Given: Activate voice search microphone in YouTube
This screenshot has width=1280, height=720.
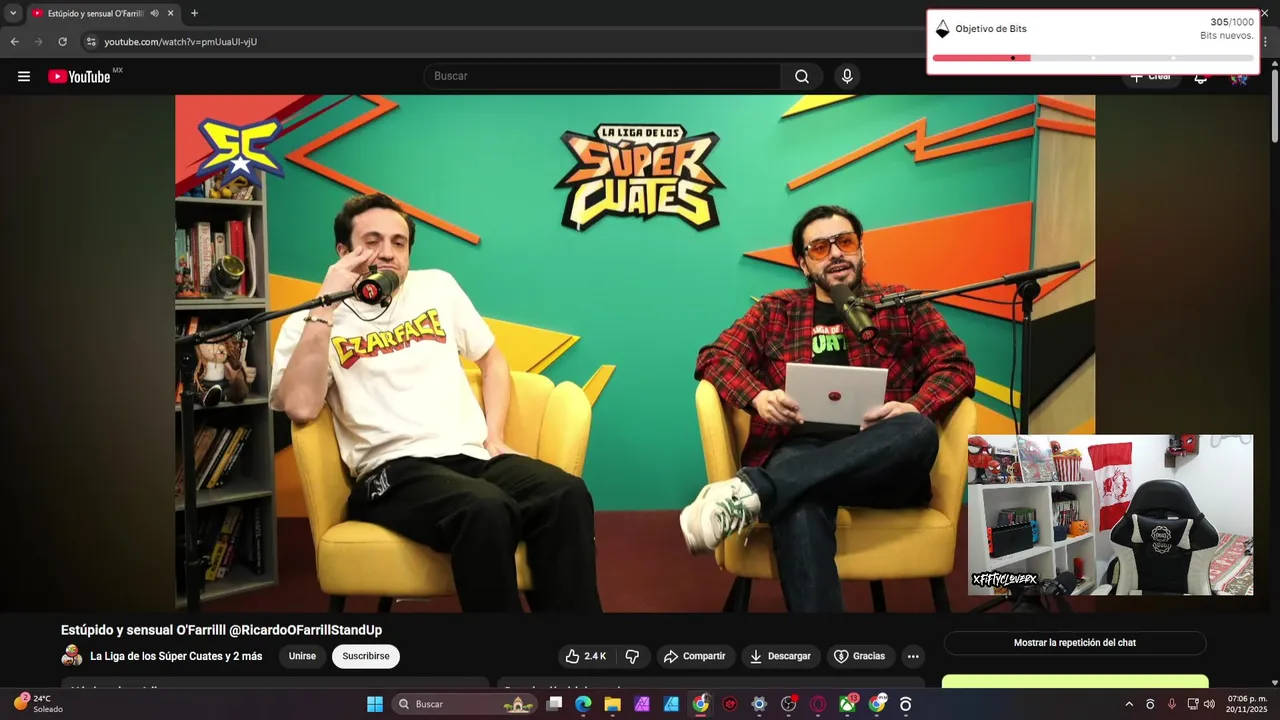Looking at the screenshot, I should pyautogui.click(x=847, y=76).
